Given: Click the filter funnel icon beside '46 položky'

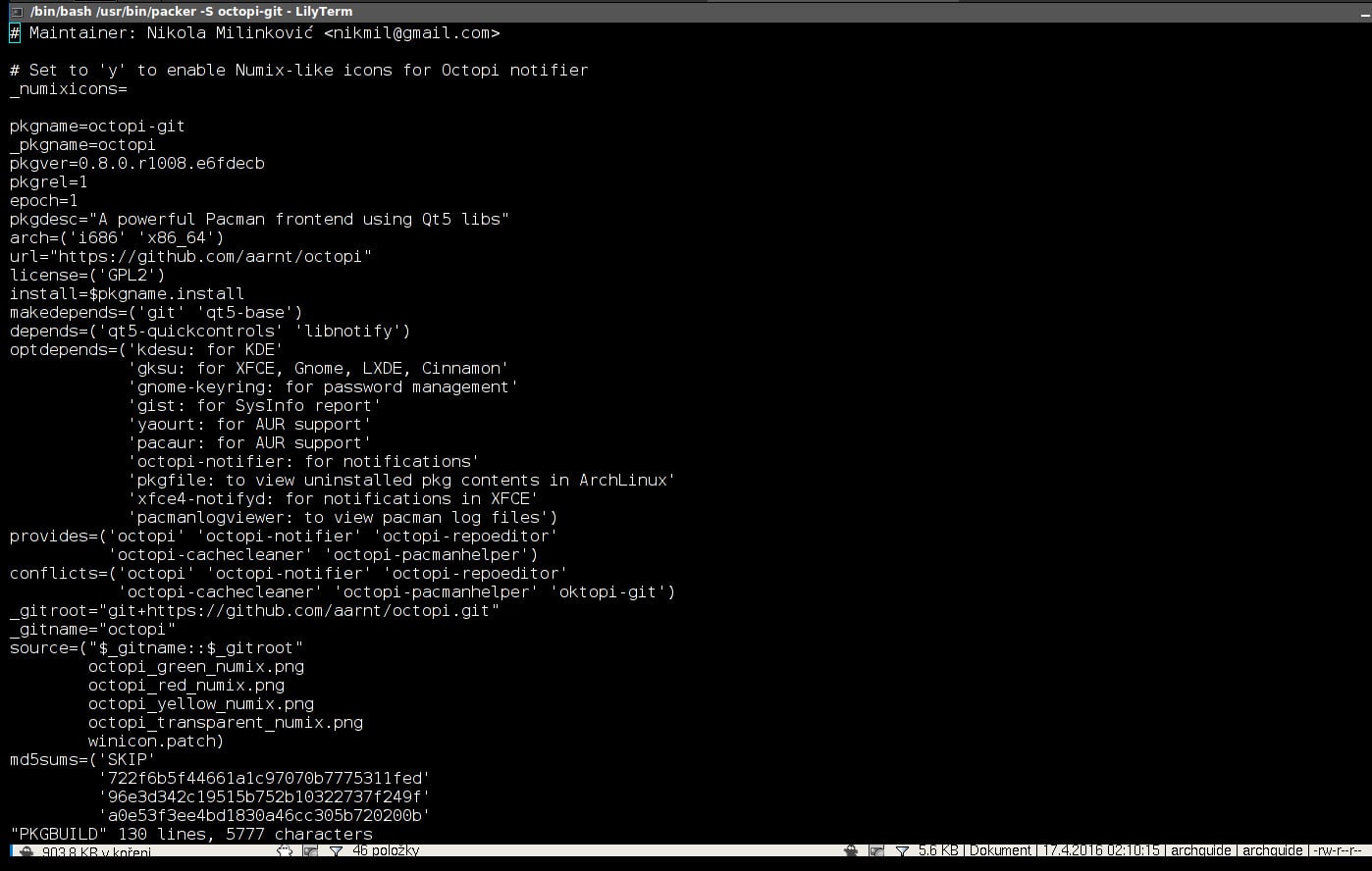Looking at the screenshot, I should click(x=336, y=851).
